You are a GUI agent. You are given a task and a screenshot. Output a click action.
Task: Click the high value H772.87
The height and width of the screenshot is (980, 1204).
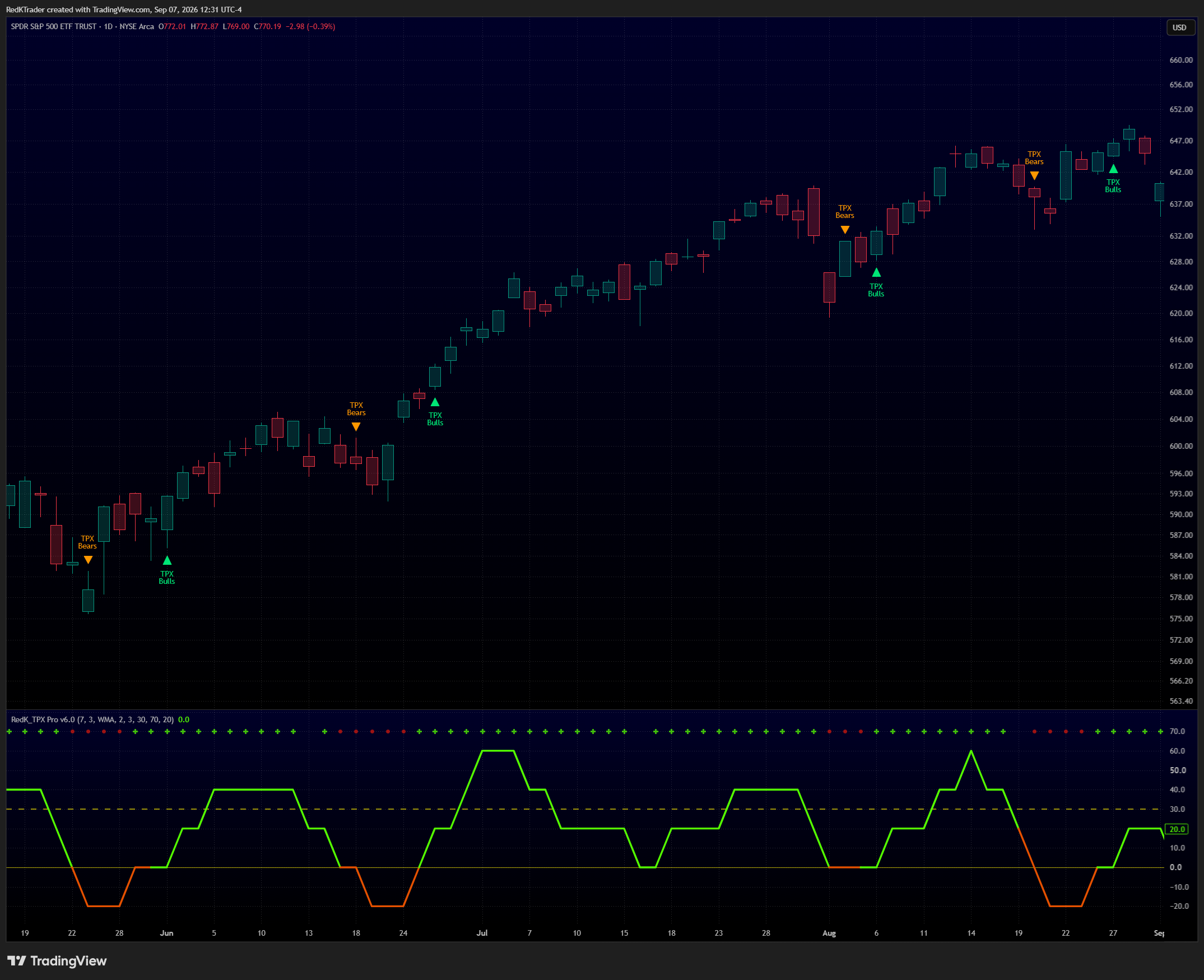click(204, 26)
